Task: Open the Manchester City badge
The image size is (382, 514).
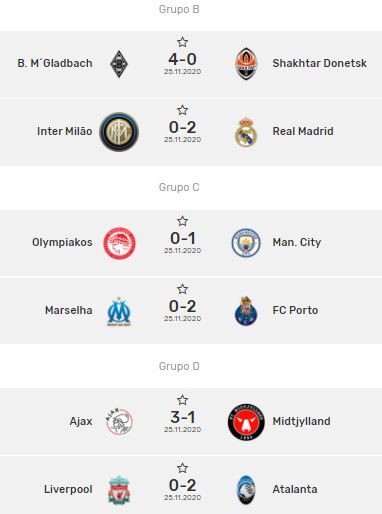Action: (x=246, y=243)
